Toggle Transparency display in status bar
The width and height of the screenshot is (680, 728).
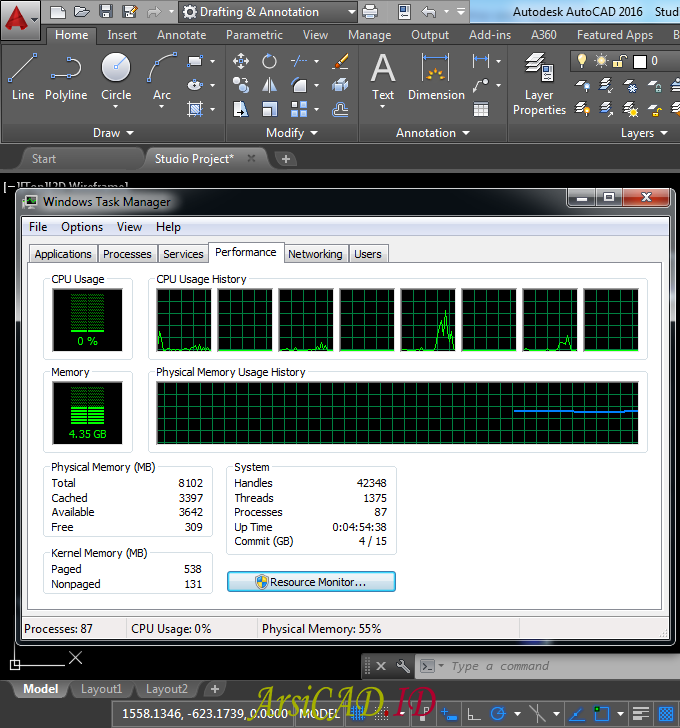[666, 713]
